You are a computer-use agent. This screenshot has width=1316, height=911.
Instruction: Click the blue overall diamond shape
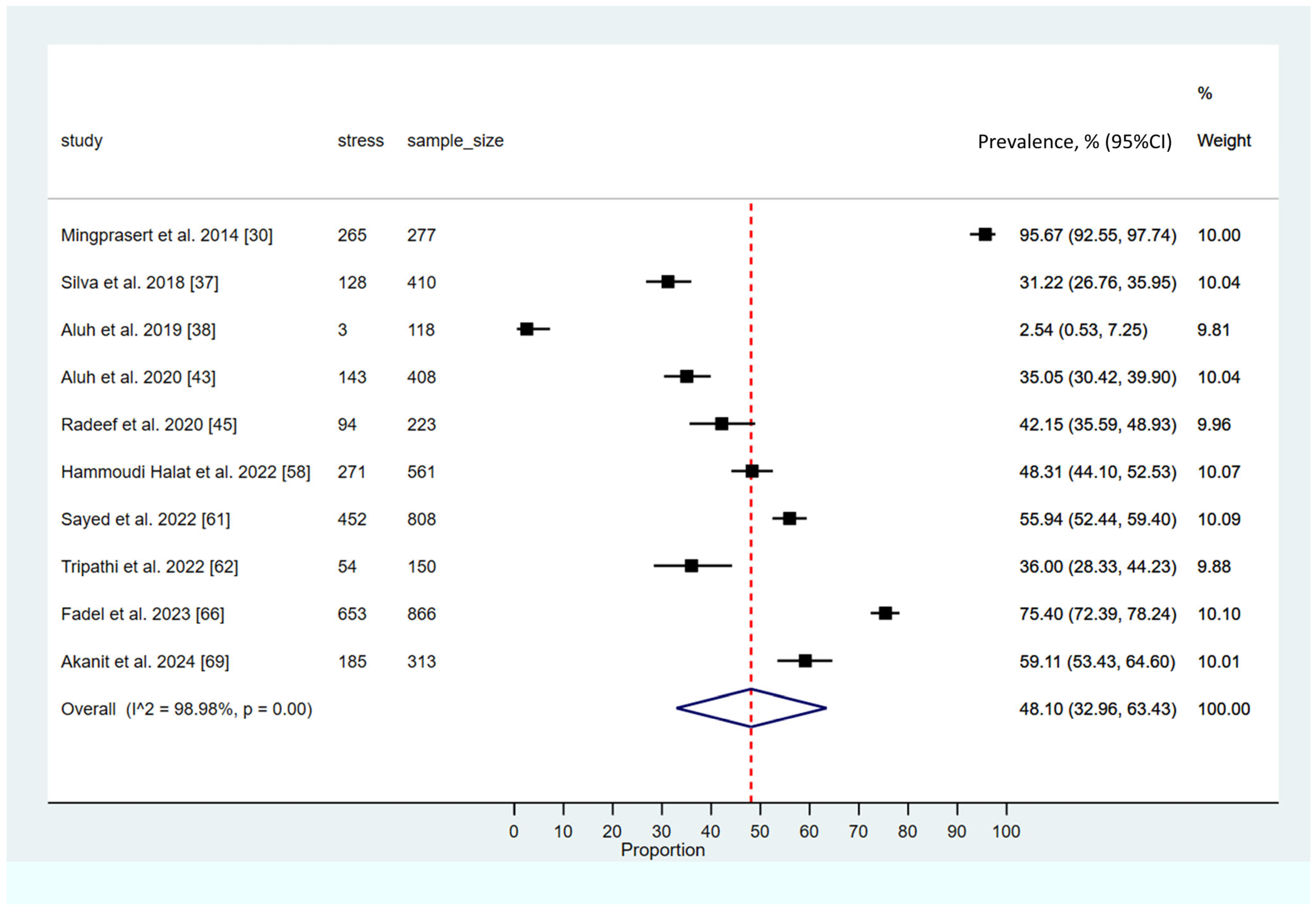coord(751,708)
